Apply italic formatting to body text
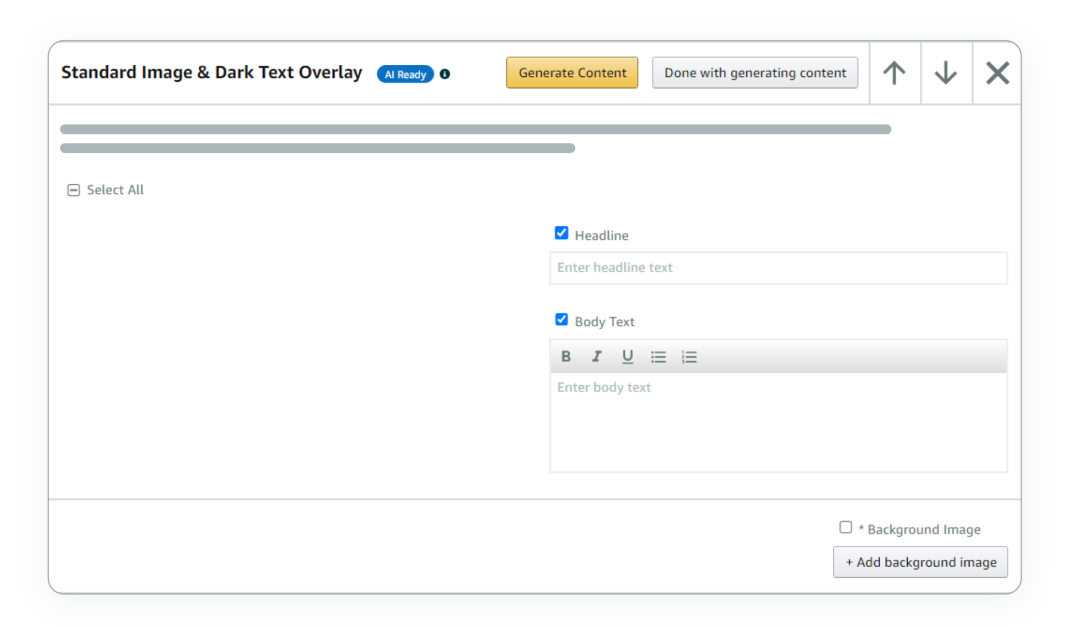1080x628 pixels. click(x=596, y=356)
